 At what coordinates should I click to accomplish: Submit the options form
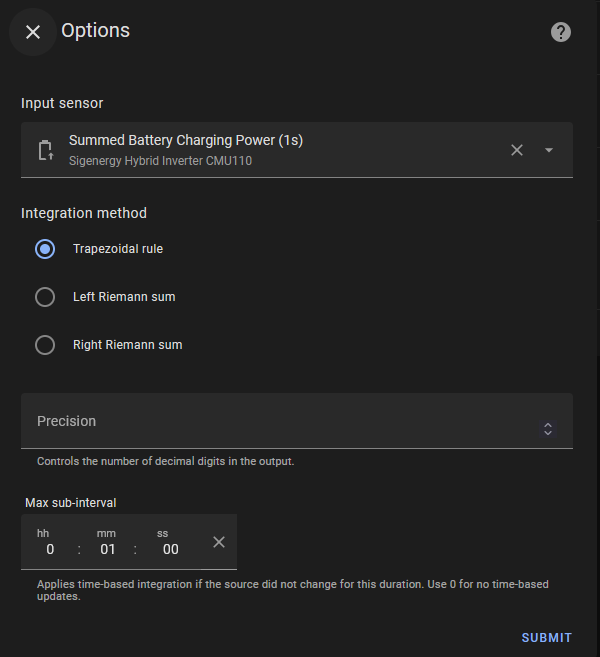pos(546,638)
